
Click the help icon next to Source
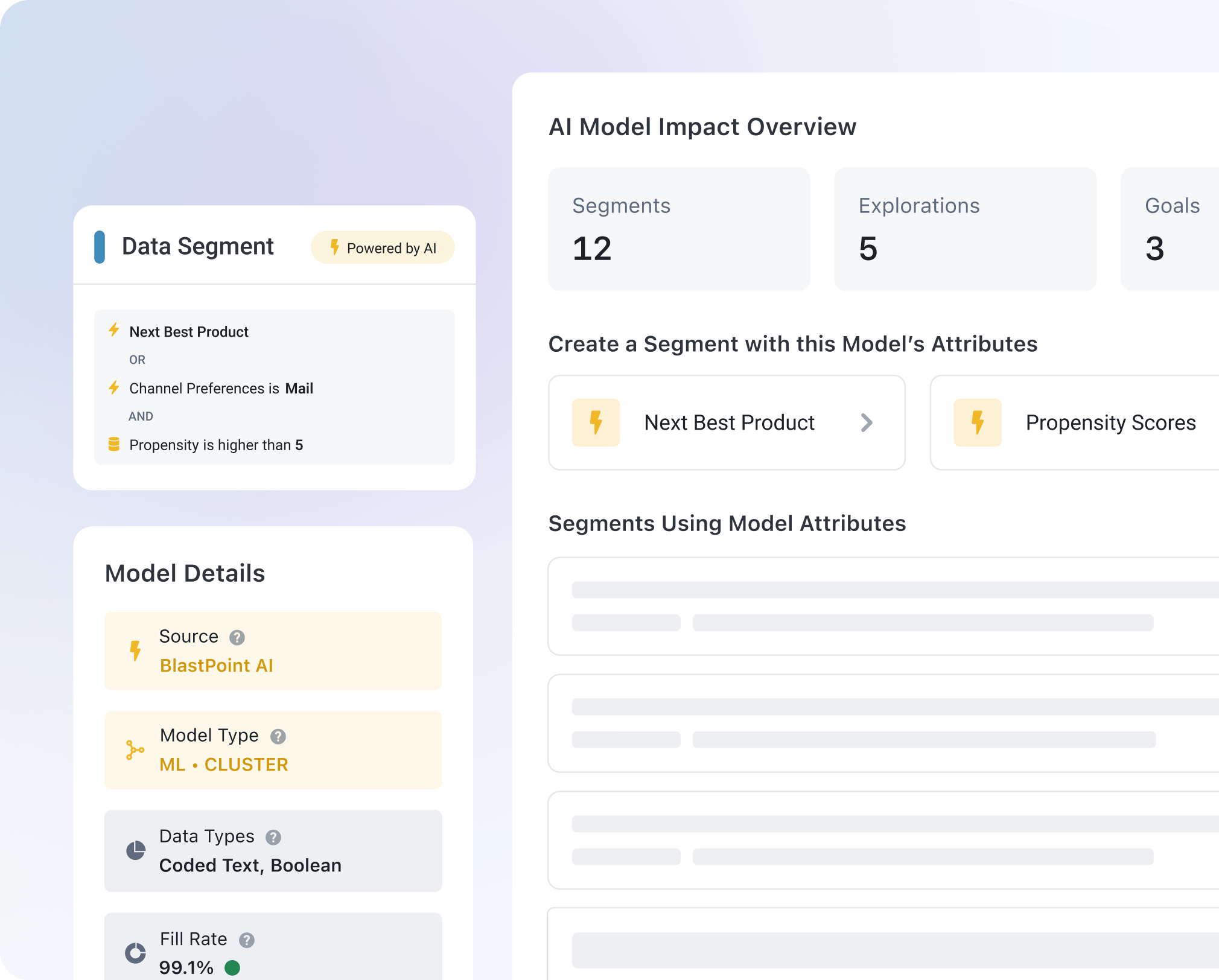click(237, 637)
